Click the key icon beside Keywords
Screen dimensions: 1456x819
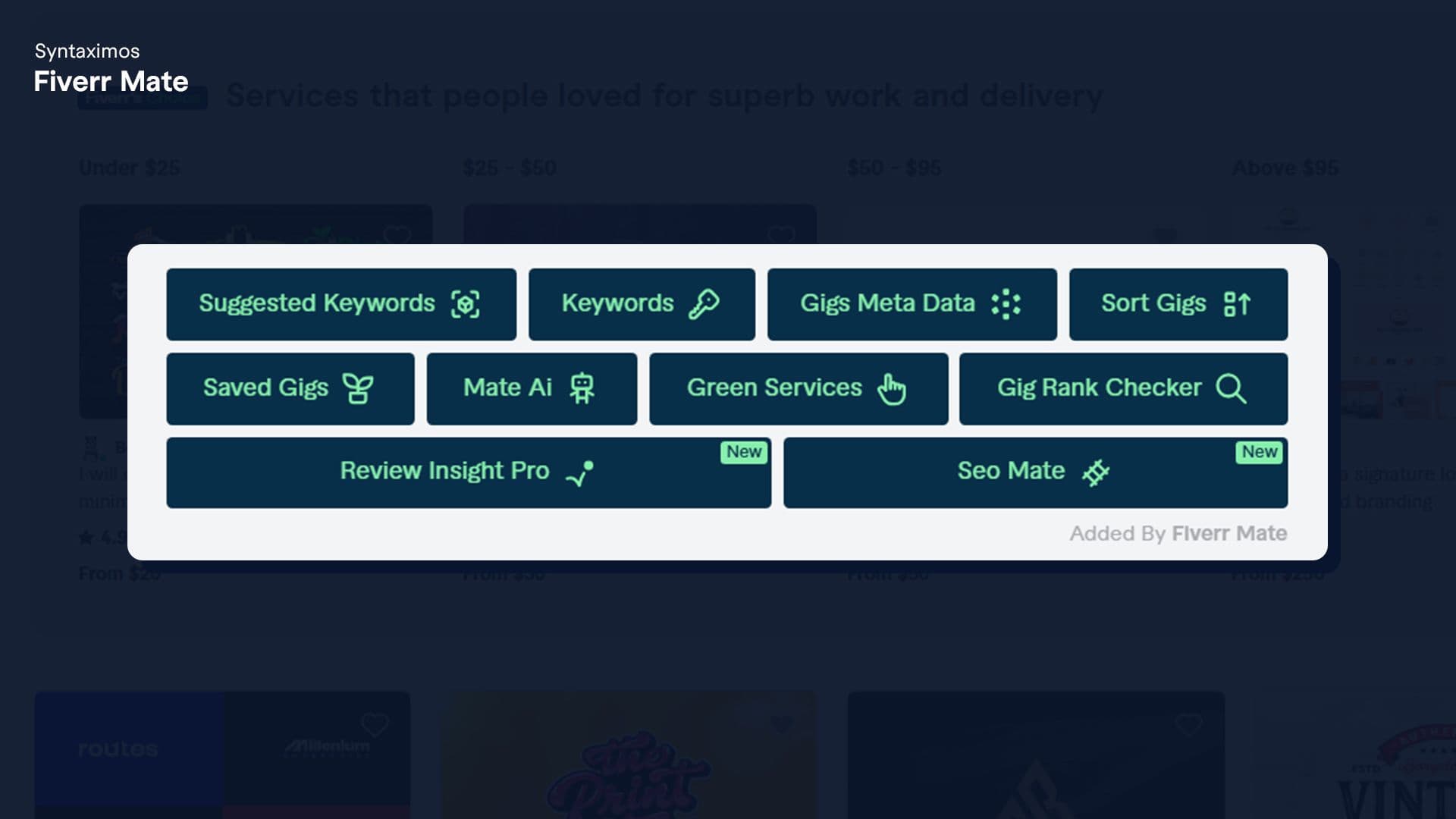pos(704,304)
